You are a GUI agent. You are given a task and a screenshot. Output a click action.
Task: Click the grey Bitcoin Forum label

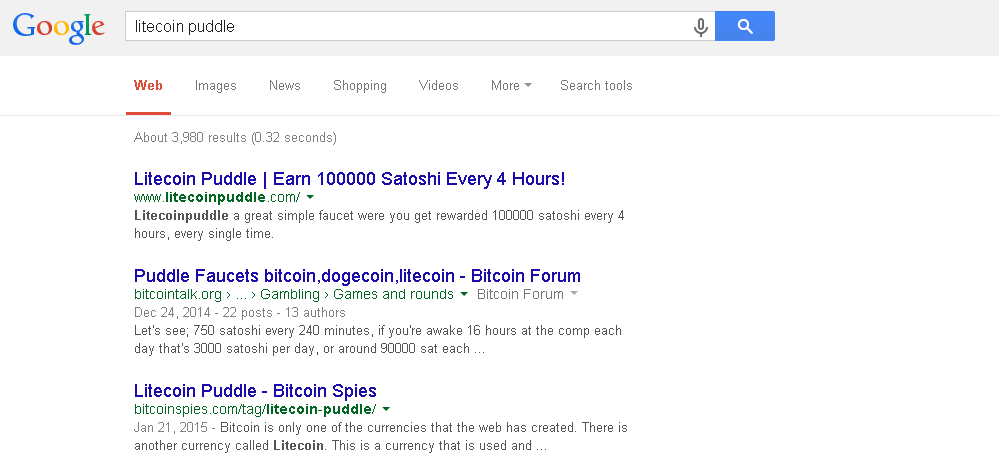(520, 294)
